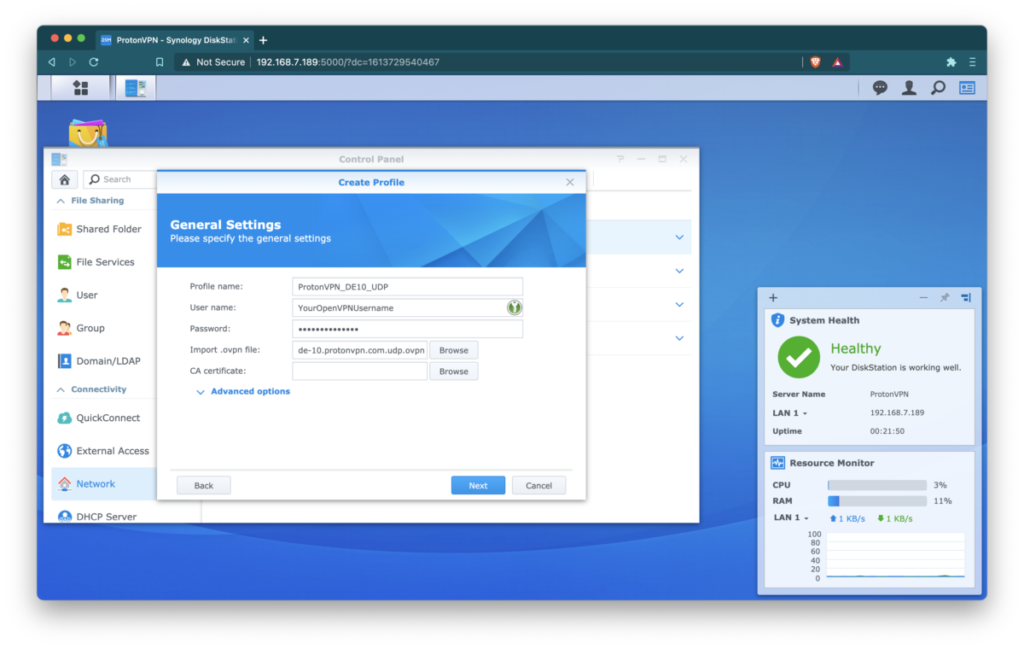The height and width of the screenshot is (649, 1024).
Task: Go back in browser history
Action: pos(52,62)
